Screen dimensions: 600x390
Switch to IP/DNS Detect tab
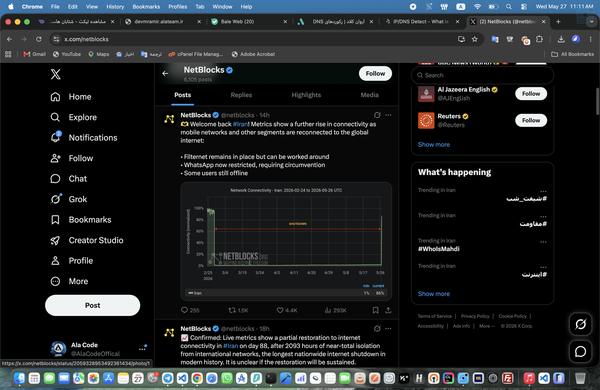click(422, 22)
